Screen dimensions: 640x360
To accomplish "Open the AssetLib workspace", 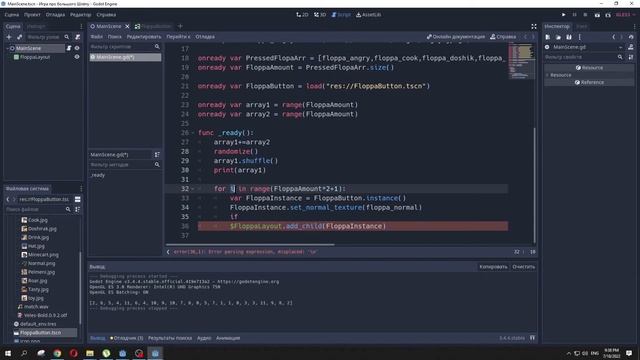I will tap(368, 15).
